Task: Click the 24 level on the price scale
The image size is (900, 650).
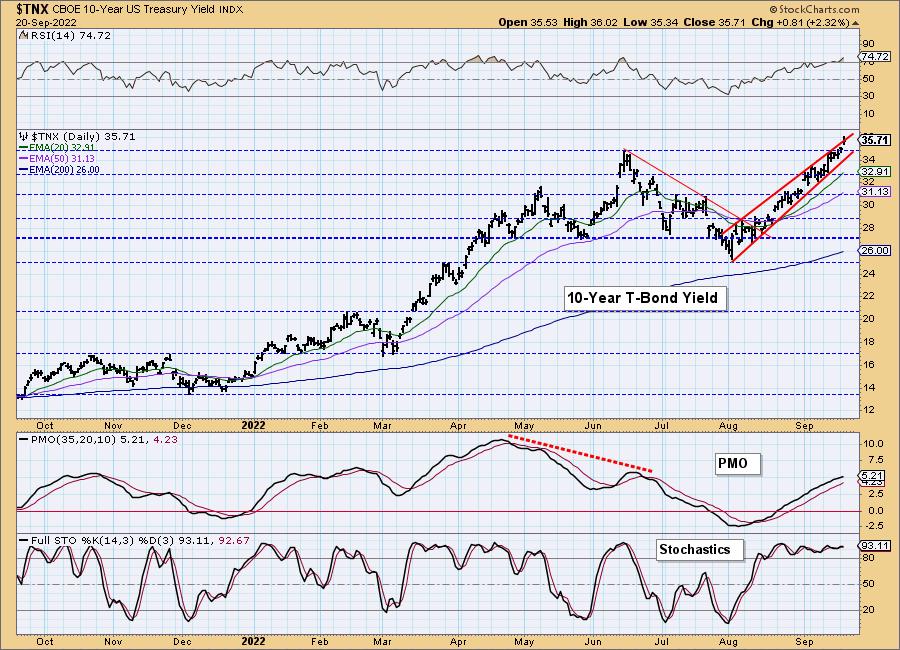Action: (868, 273)
